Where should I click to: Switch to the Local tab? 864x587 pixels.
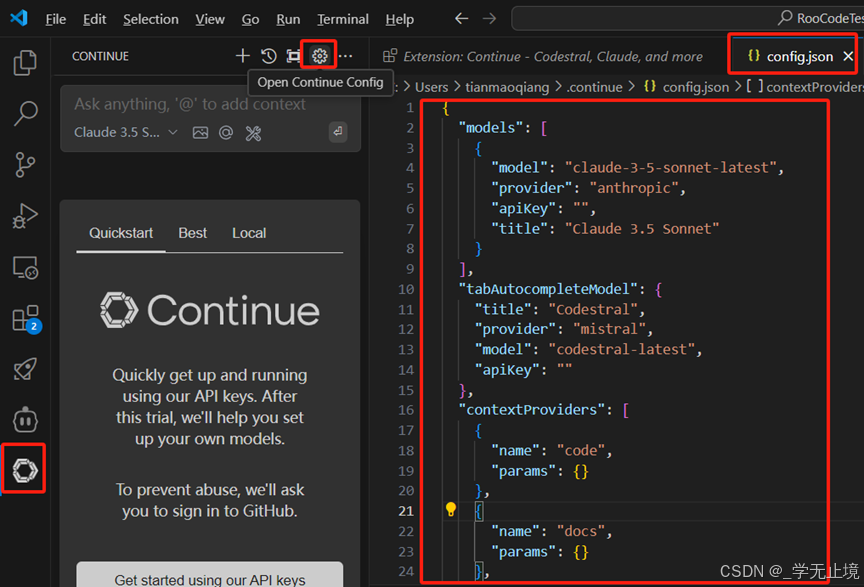(249, 233)
